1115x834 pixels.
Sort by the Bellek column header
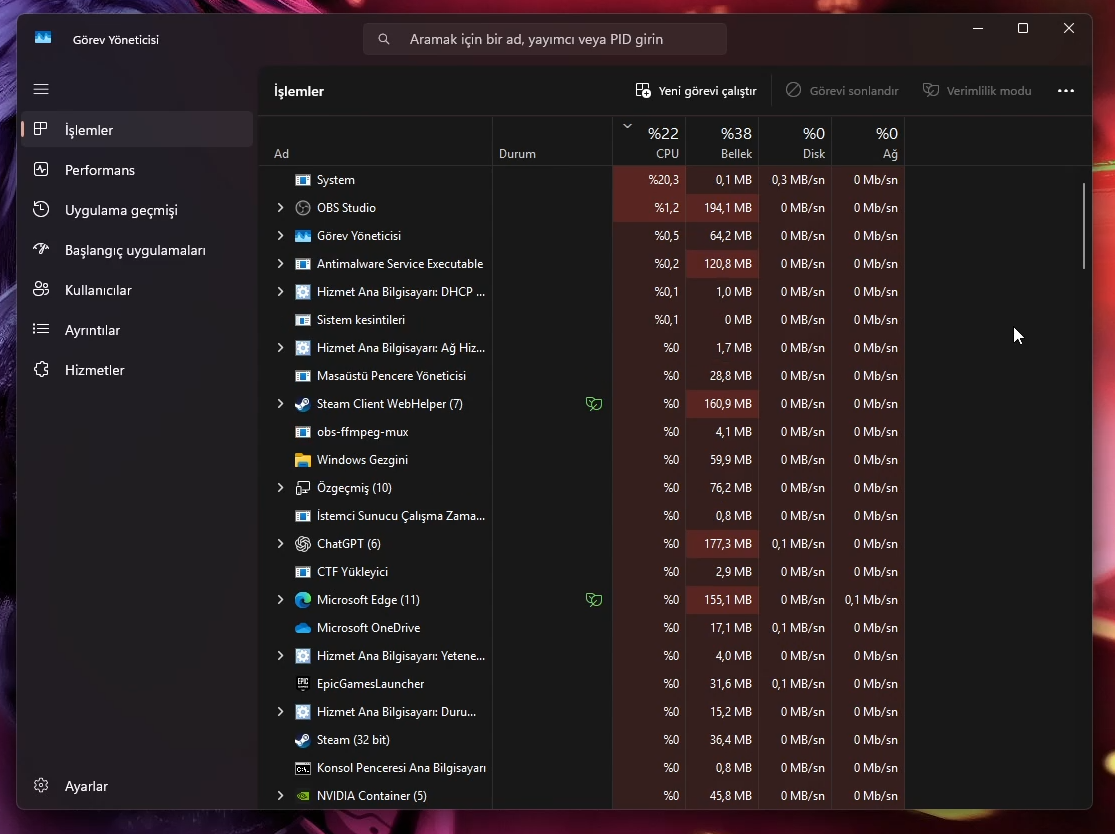click(x=722, y=141)
